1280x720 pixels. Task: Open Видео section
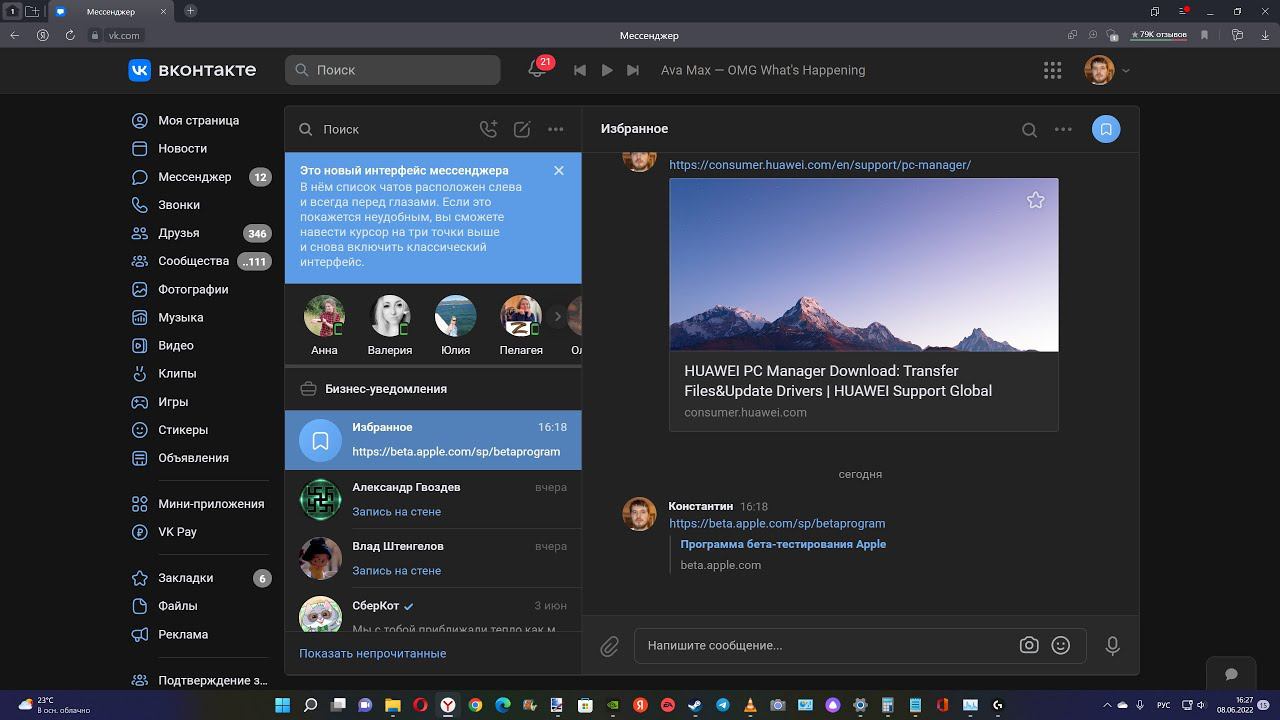coord(176,345)
